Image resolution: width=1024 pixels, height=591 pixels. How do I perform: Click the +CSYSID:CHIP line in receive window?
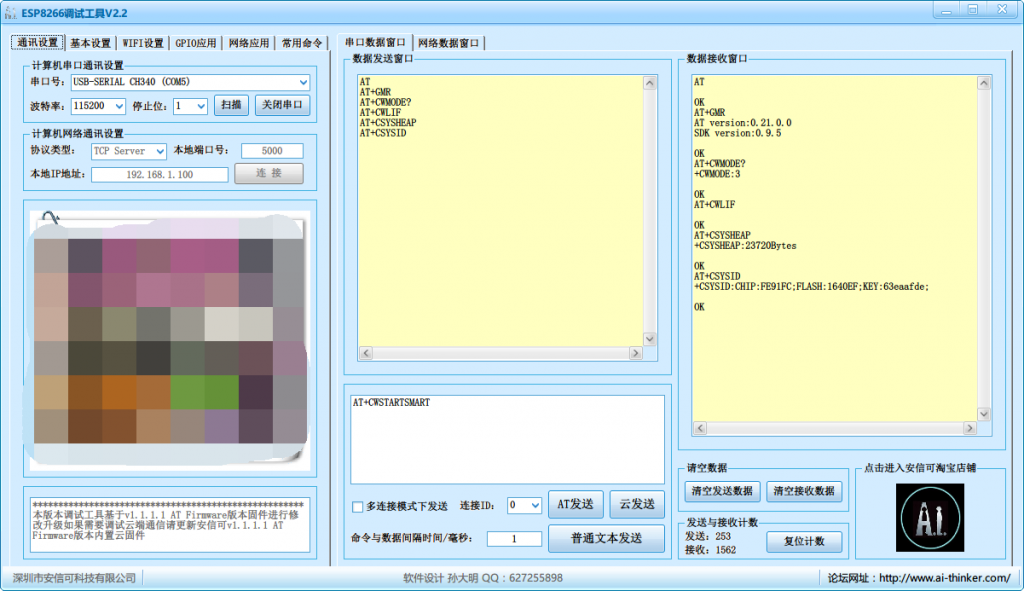[x=811, y=287]
